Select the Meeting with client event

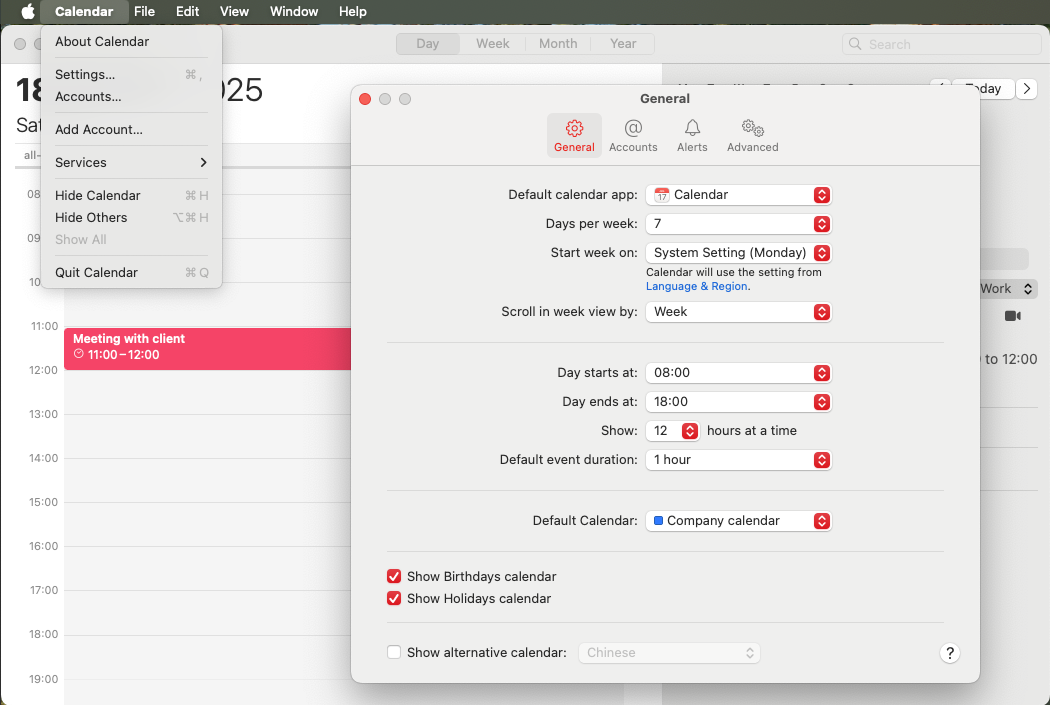[200, 348]
